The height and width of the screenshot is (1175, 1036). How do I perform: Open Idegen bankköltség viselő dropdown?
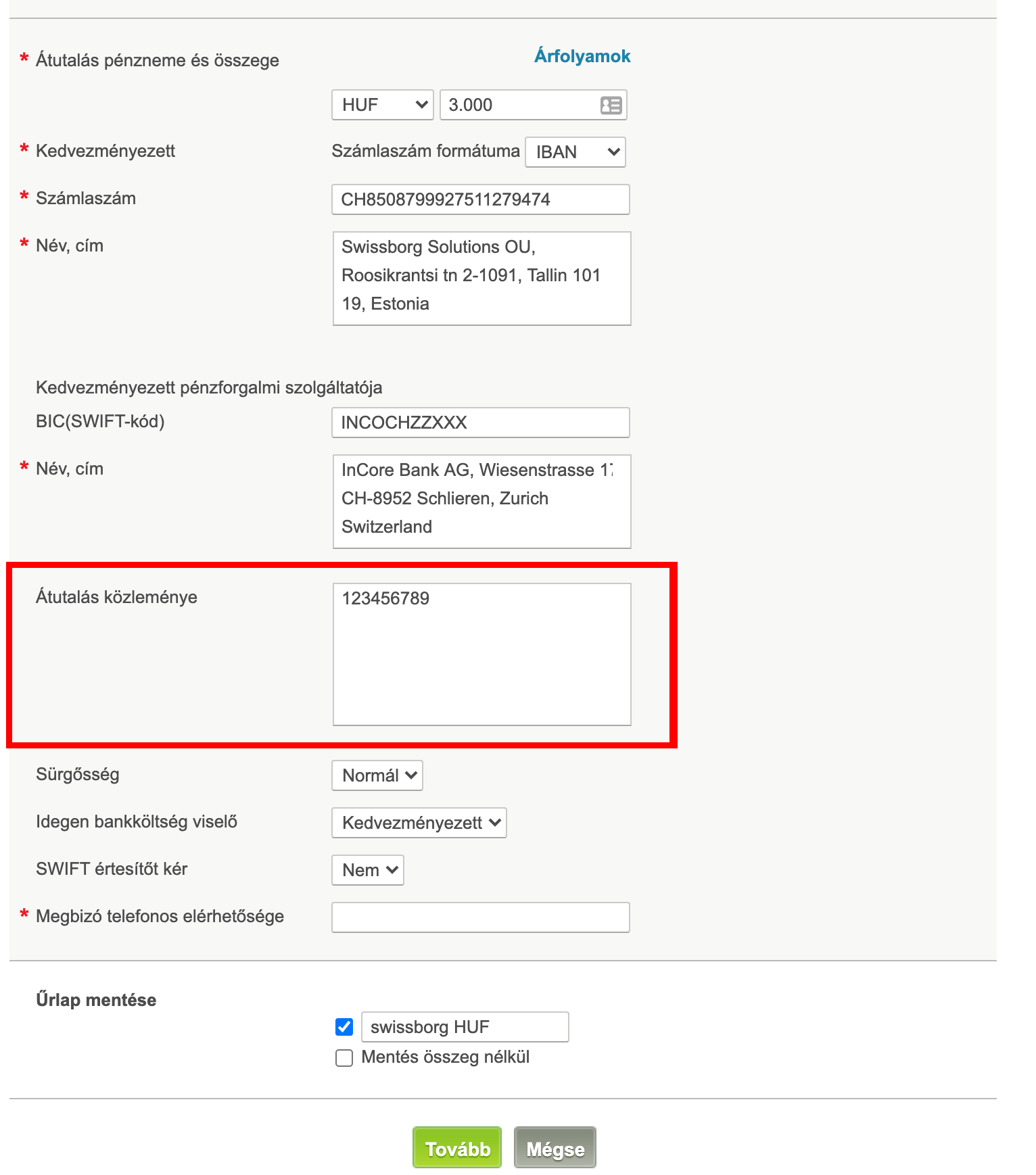pyautogui.click(x=419, y=823)
